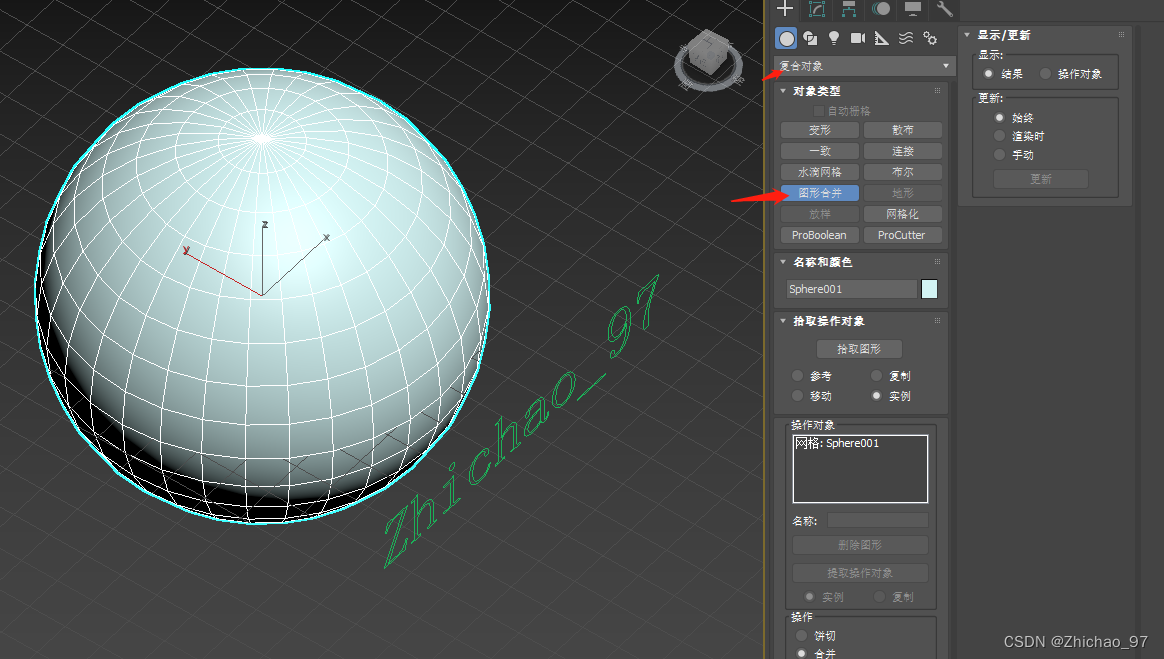Click the 拾取操作对象 rollout grip handle

click(x=938, y=321)
